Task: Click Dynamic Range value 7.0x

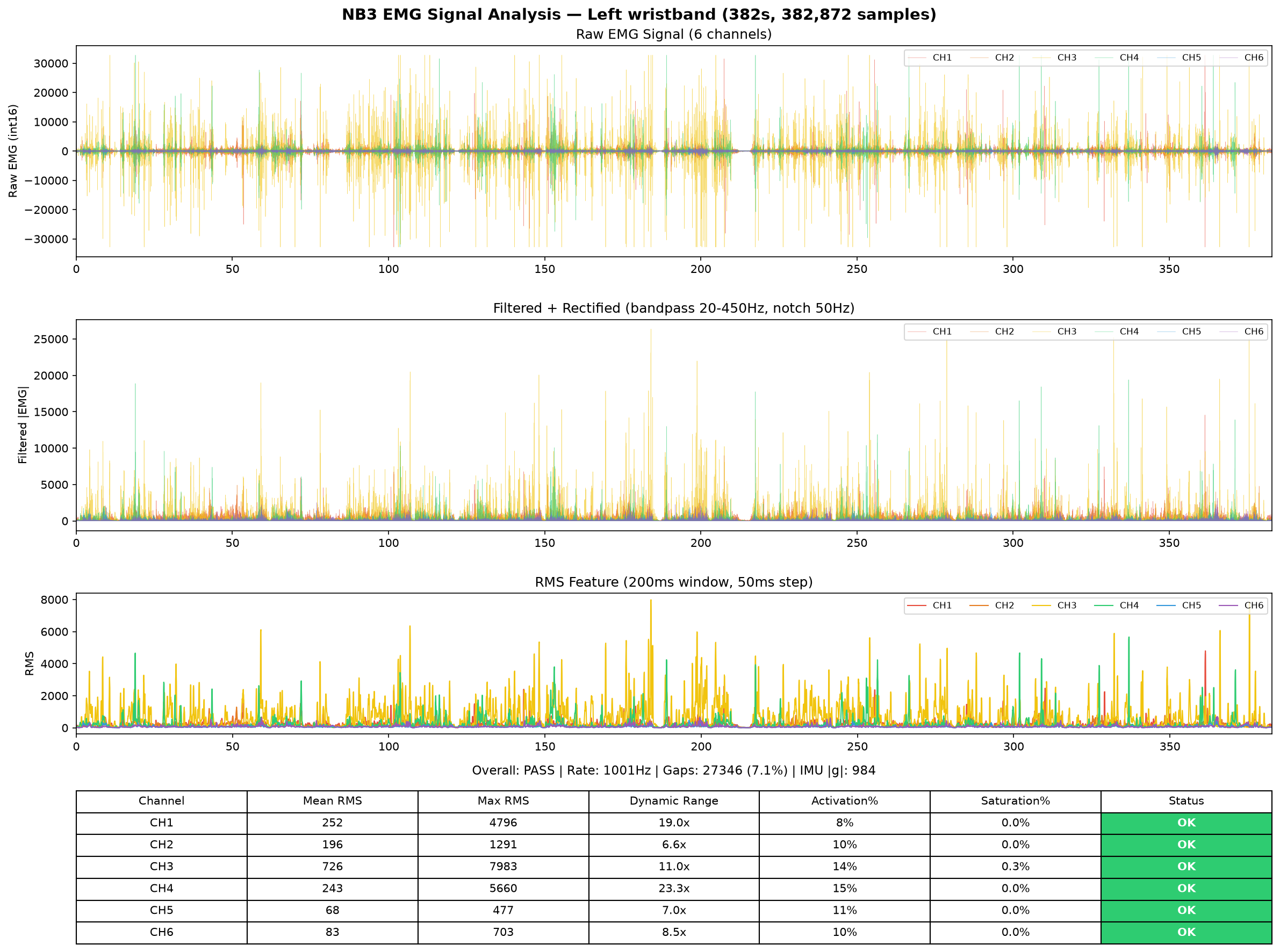Action: point(674,911)
